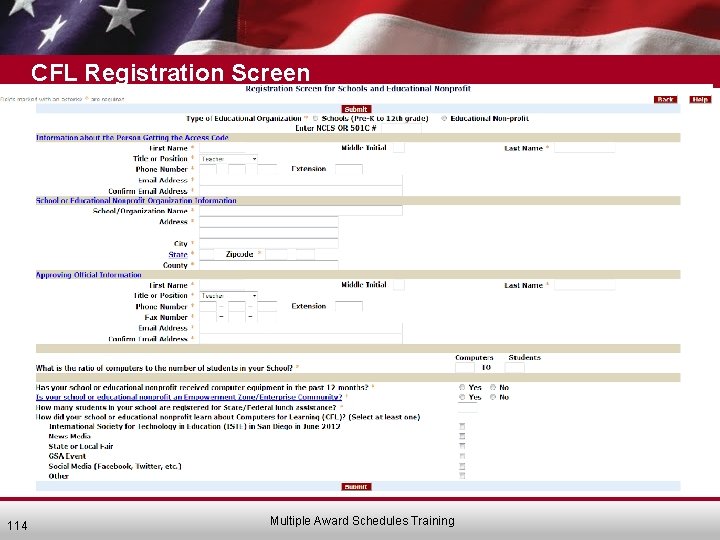Open requester Title or Position dropdown

[x=229, y=159]
